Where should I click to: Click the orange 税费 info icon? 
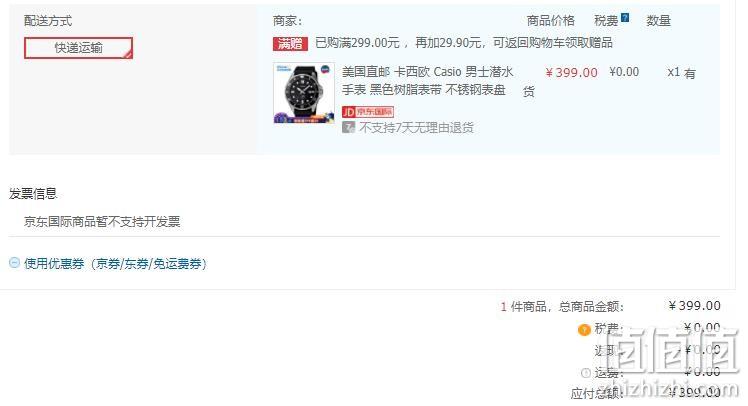tap(584, 330)
